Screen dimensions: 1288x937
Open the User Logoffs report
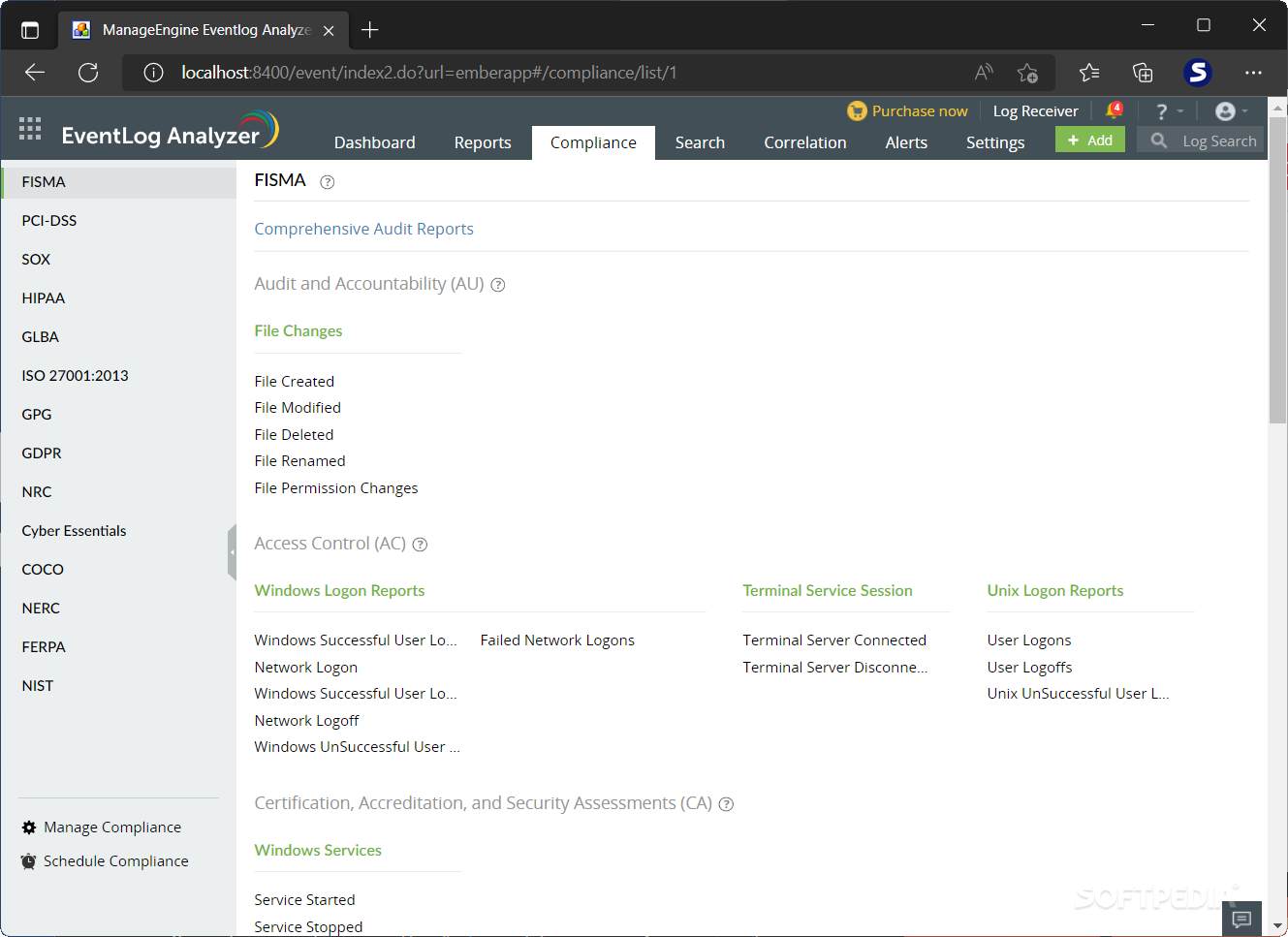pyautogui.click(x=1029, y=668)
